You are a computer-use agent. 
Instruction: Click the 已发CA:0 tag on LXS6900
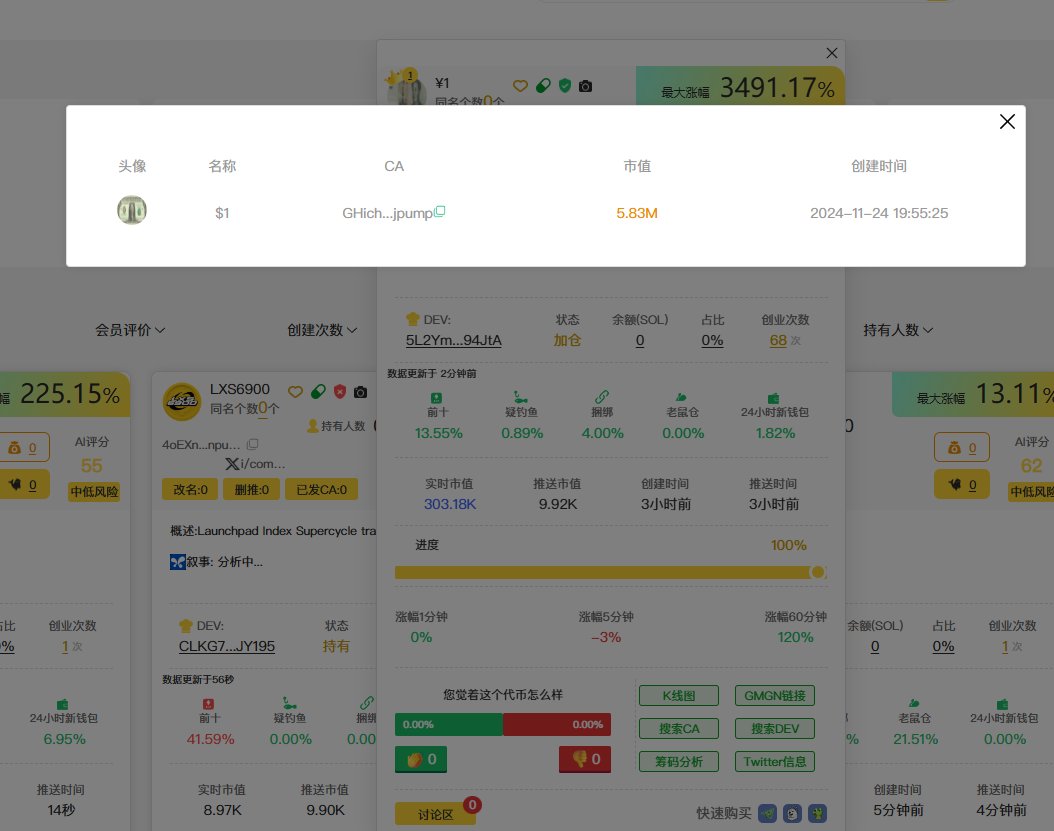[x=321, y=489]
